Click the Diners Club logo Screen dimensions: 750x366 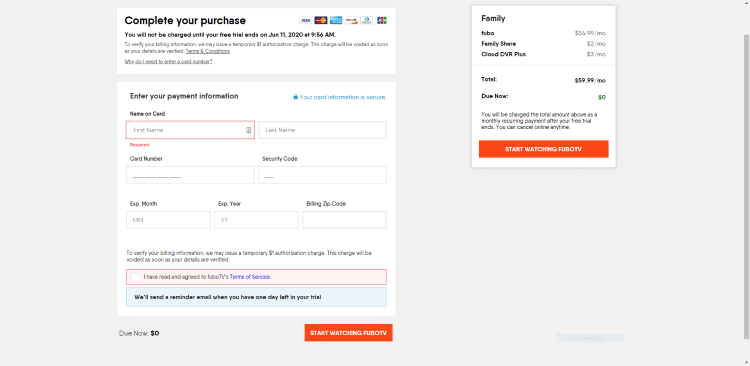(x=366, y=20)
